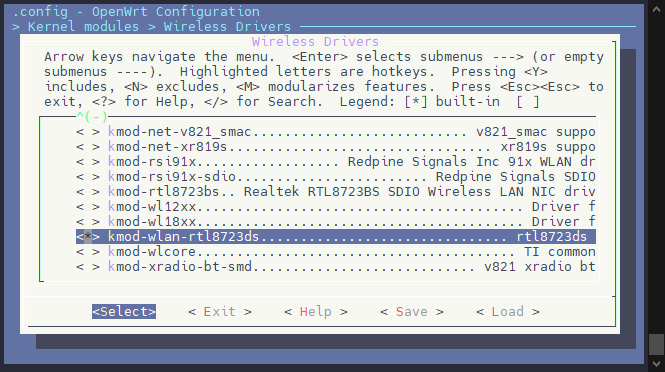Screen dimensions: 665x372
Task: Toggle the kmod-rtl8723bs module checkbox
Action: [x=88, y=192]
